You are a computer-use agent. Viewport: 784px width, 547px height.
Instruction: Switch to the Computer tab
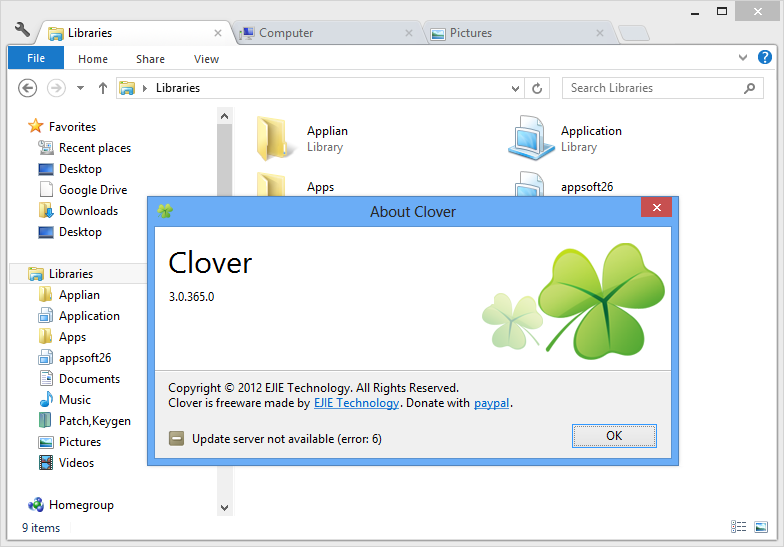click(328, 33)
